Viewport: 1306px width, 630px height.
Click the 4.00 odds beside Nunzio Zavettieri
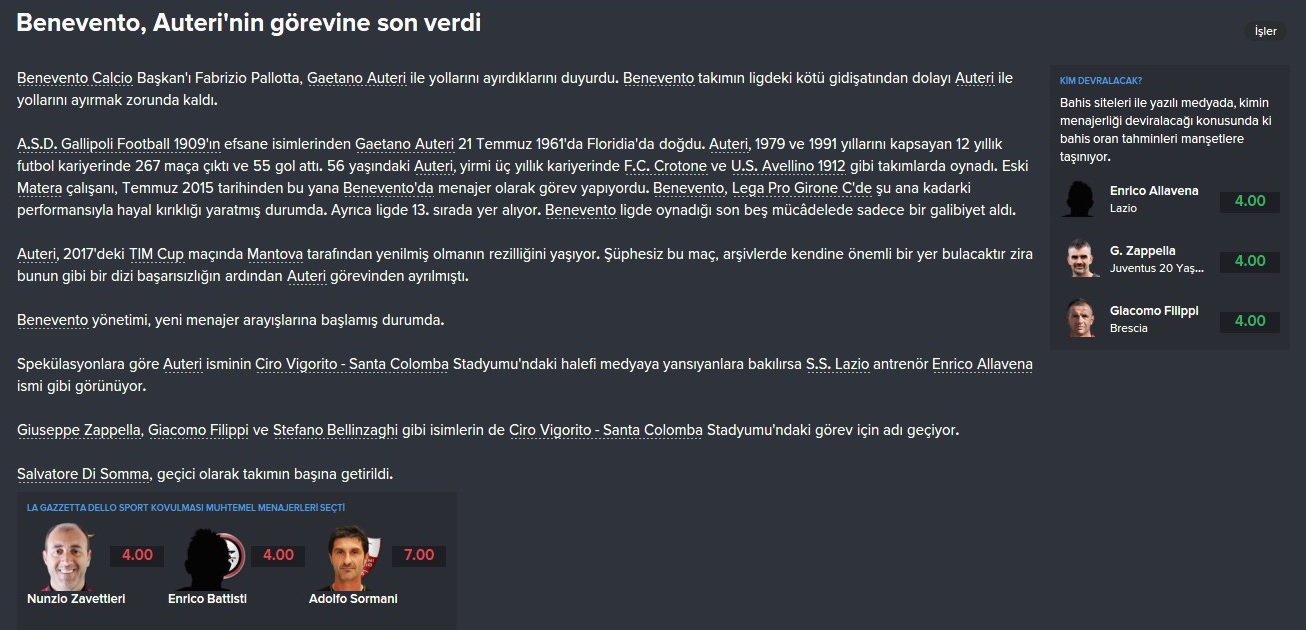tap(137, 555)
